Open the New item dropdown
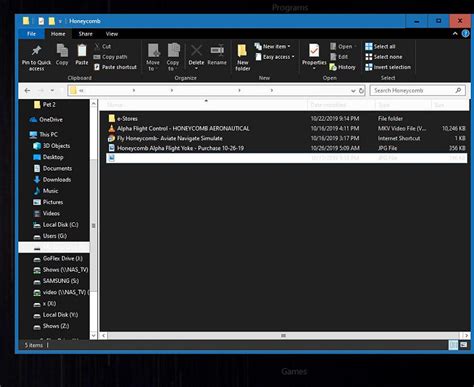 [x=272, y=46]
